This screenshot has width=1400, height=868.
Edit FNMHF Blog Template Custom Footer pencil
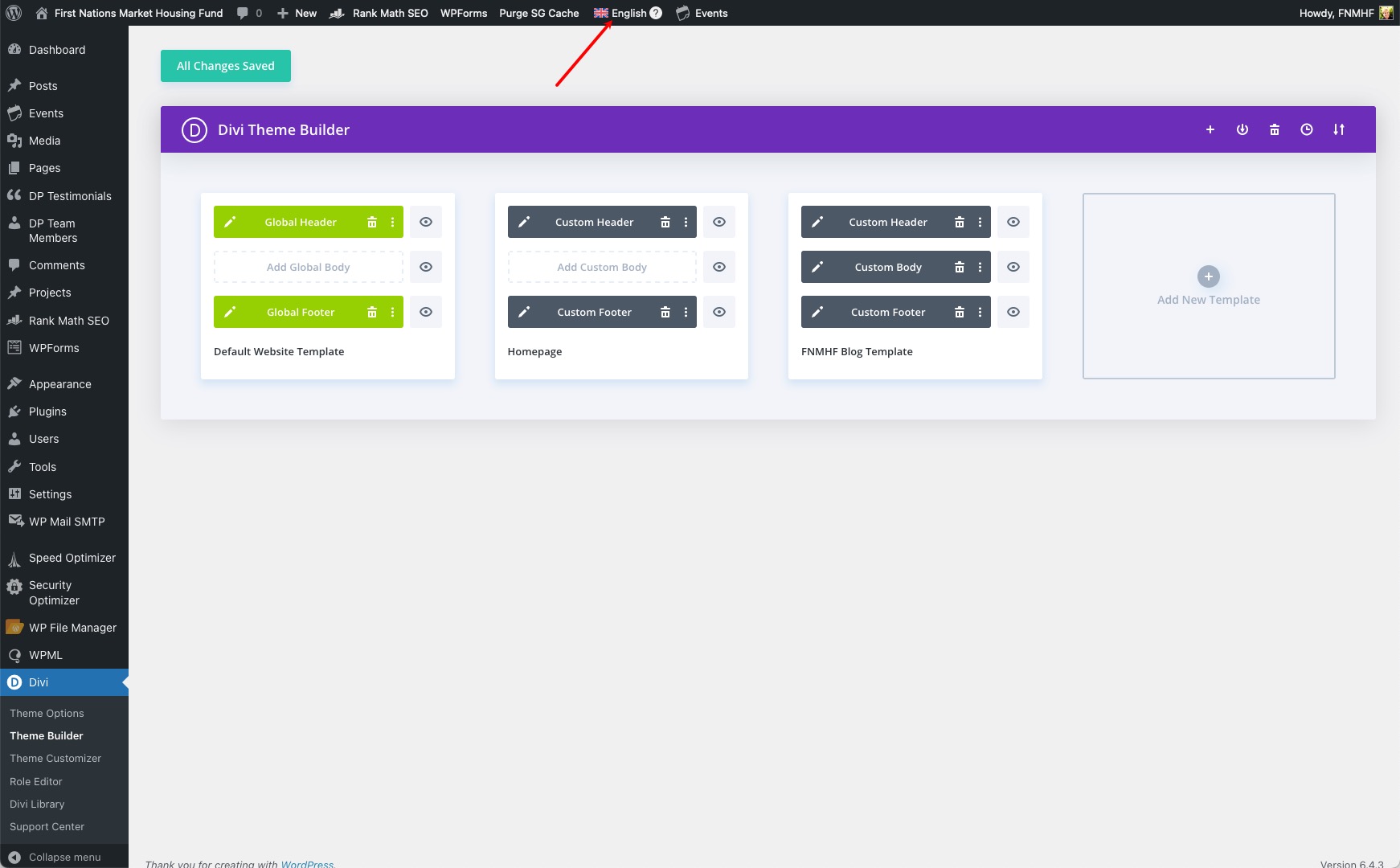tap(817, 312)
